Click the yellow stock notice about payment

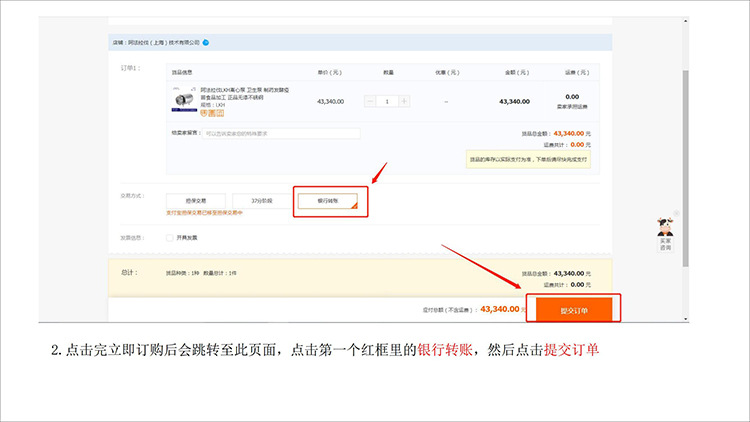click(x=528, y=159)
